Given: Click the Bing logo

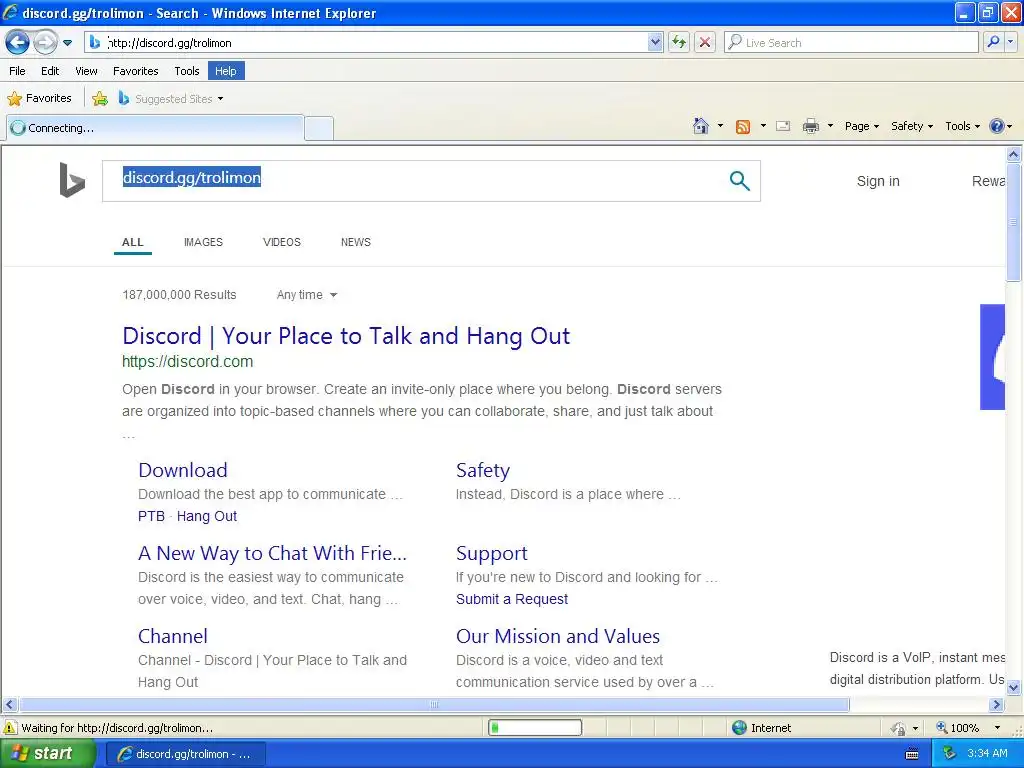Looking at the screenshot, I should [72, 180].
